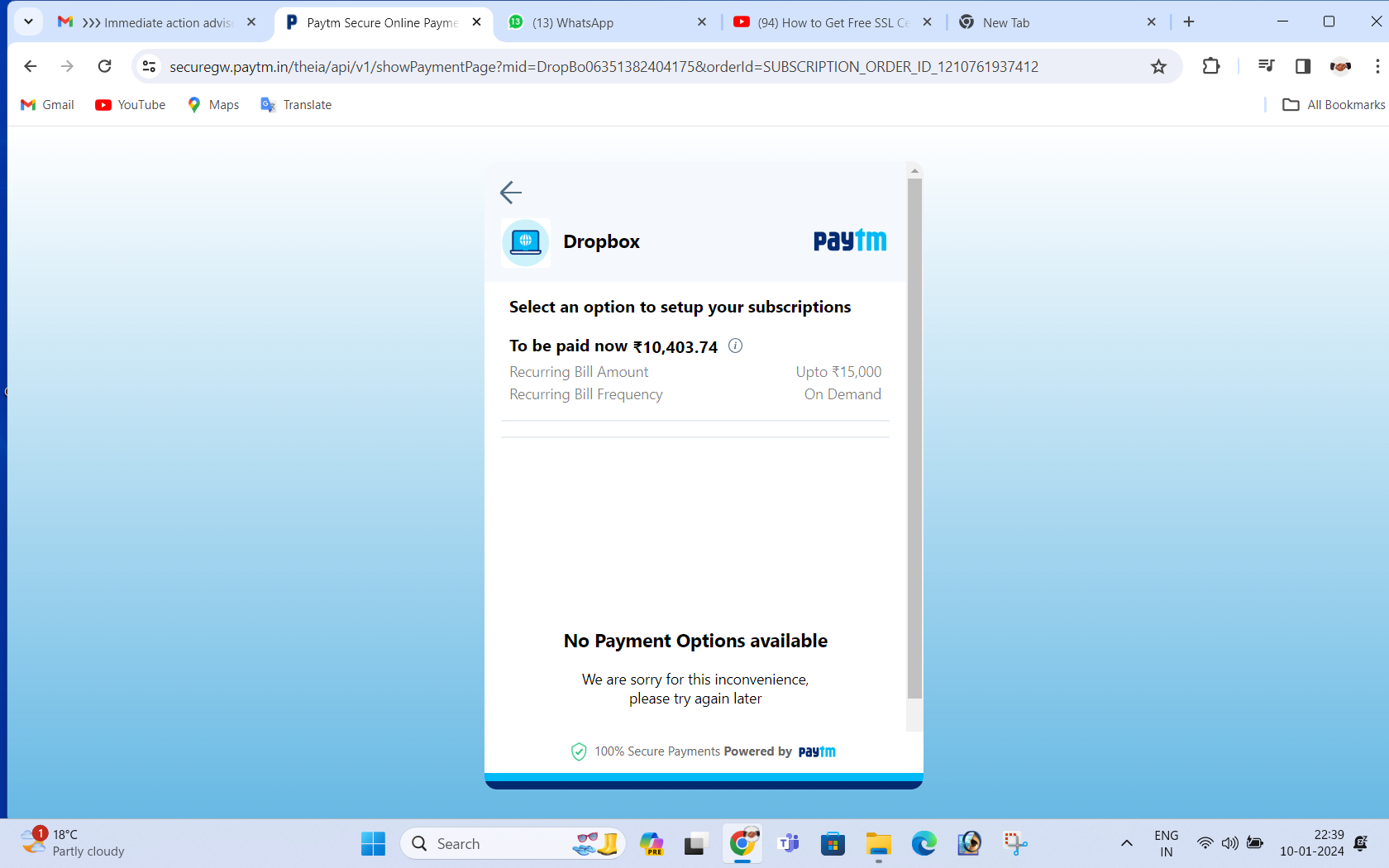This screenshot has width=1389, height=868.
Task: Open Microsoft Teams from the taskbar
Action: tap(788, 843)
